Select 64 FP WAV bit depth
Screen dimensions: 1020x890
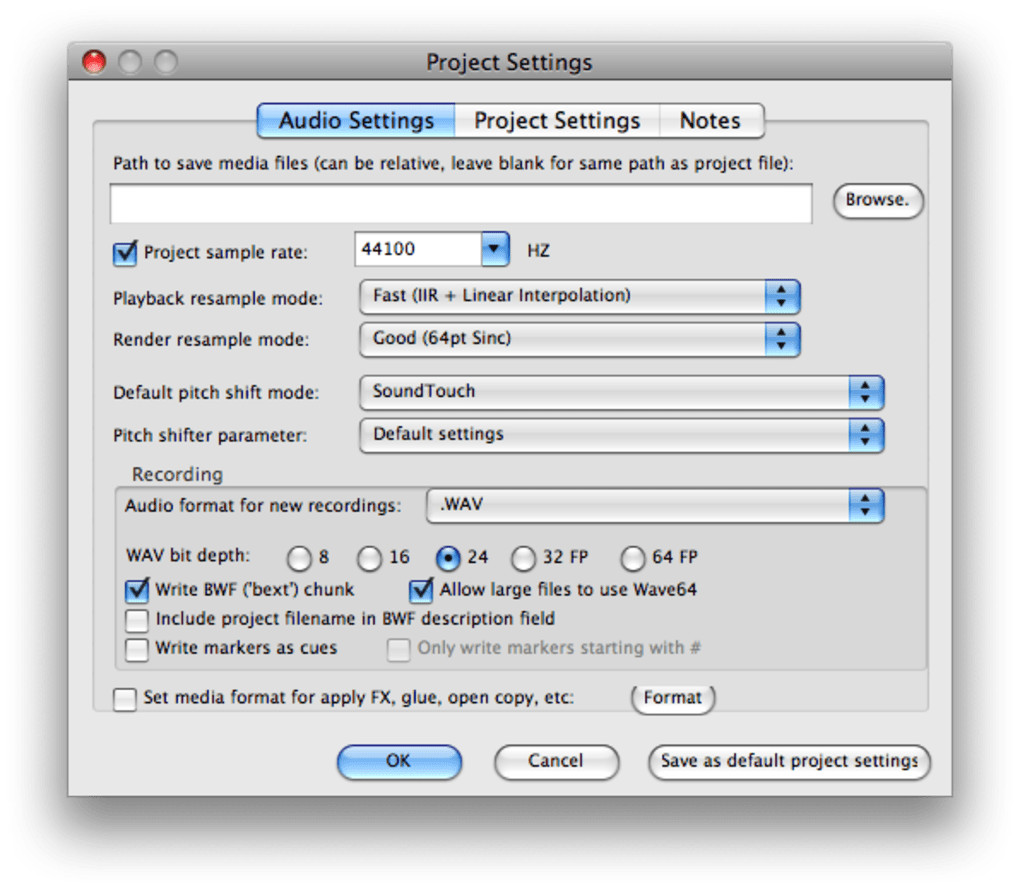(x=633, y=558)
